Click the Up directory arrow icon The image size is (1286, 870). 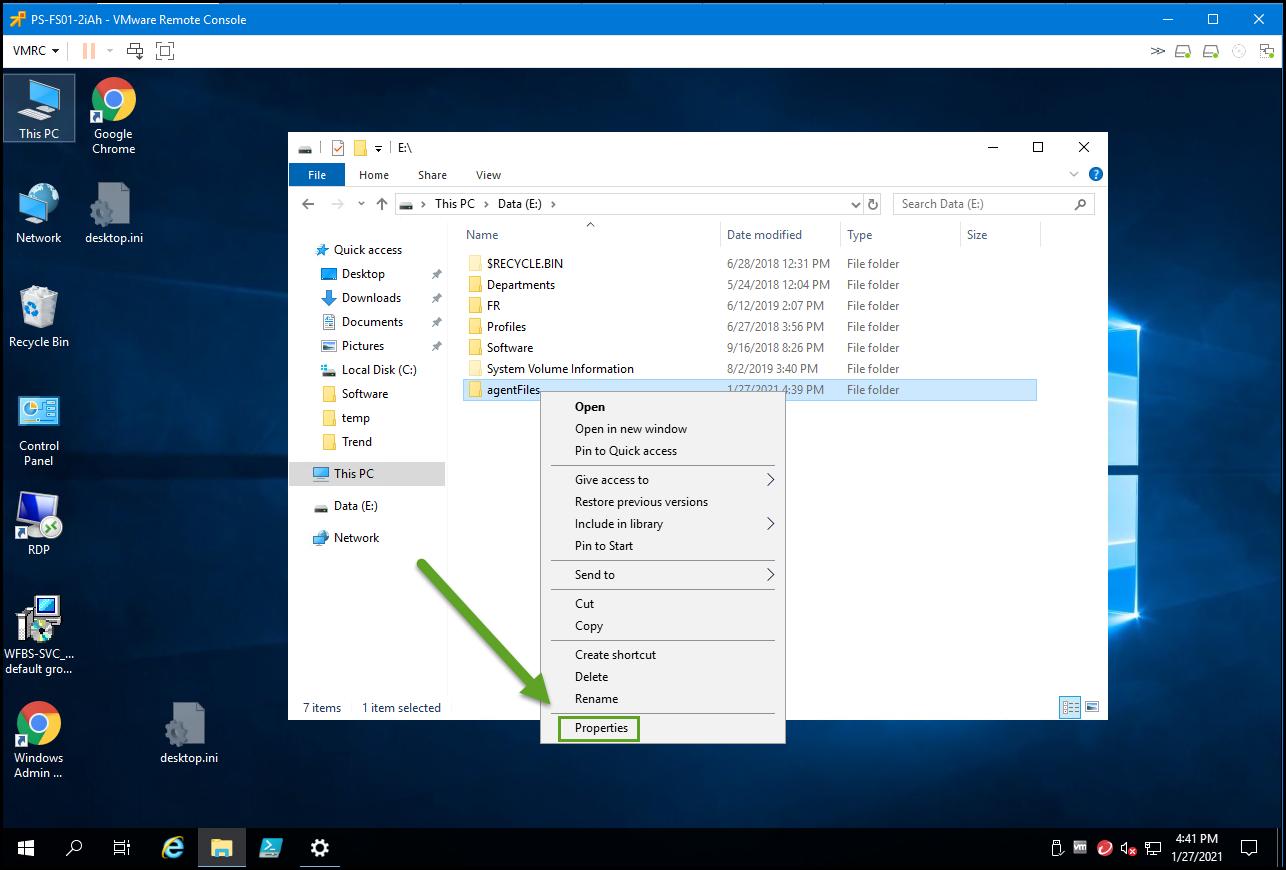point(381,204)
